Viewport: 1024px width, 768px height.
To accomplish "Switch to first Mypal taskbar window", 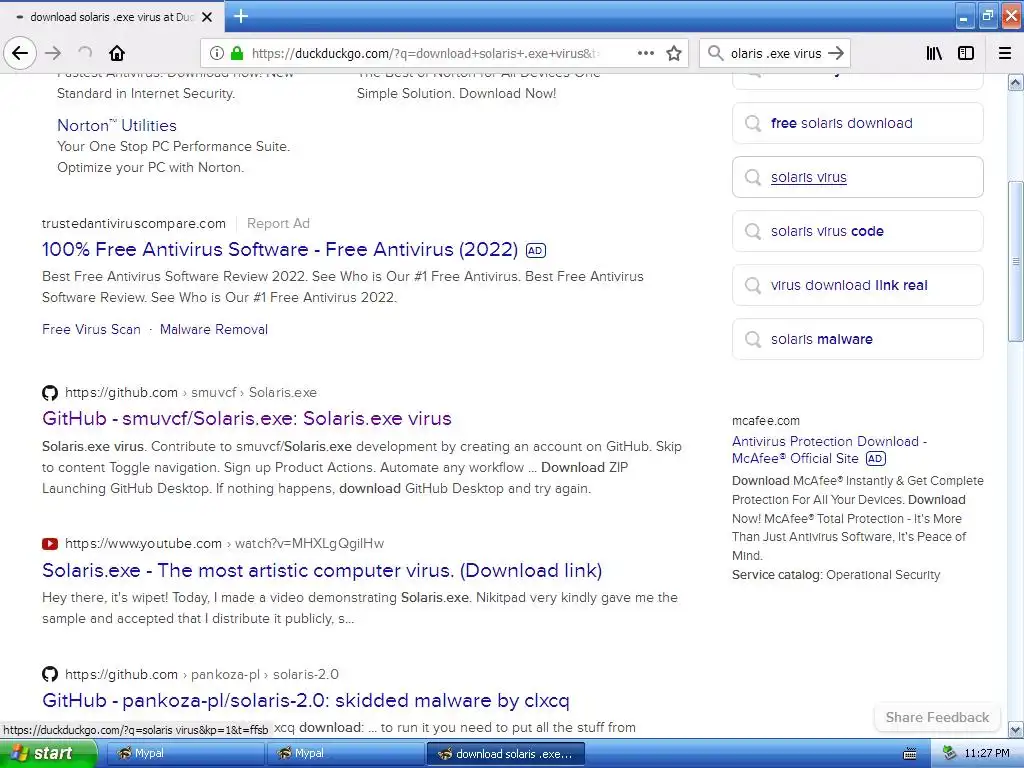I will pos(184,753).
